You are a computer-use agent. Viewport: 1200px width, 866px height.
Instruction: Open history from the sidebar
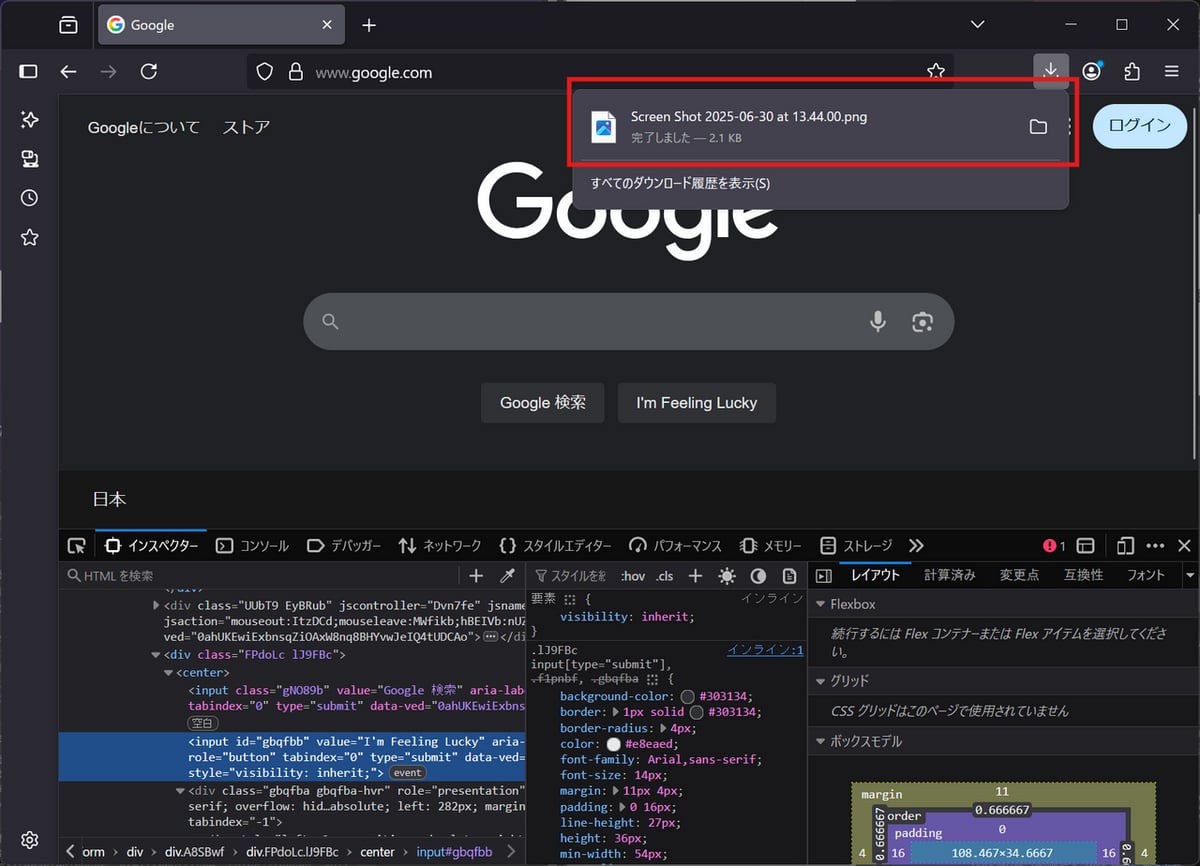29,198
